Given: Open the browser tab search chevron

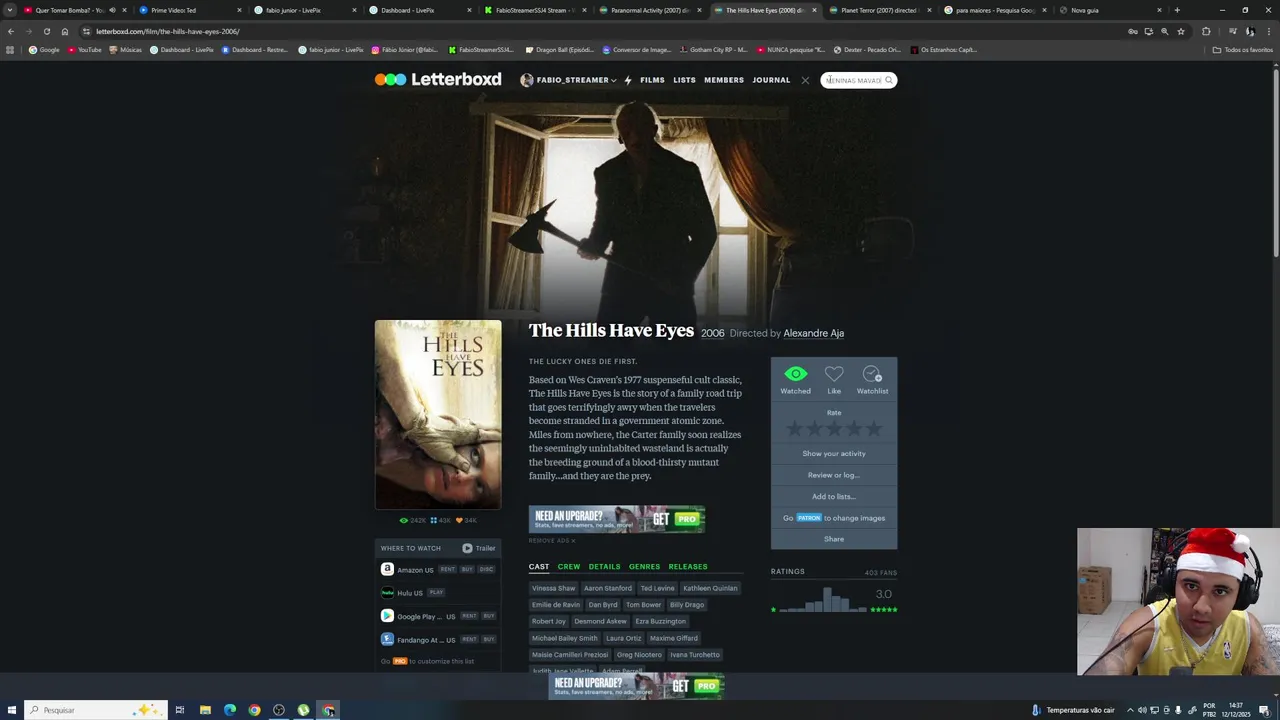Looking at the screenshot, I should pos(9,10).
